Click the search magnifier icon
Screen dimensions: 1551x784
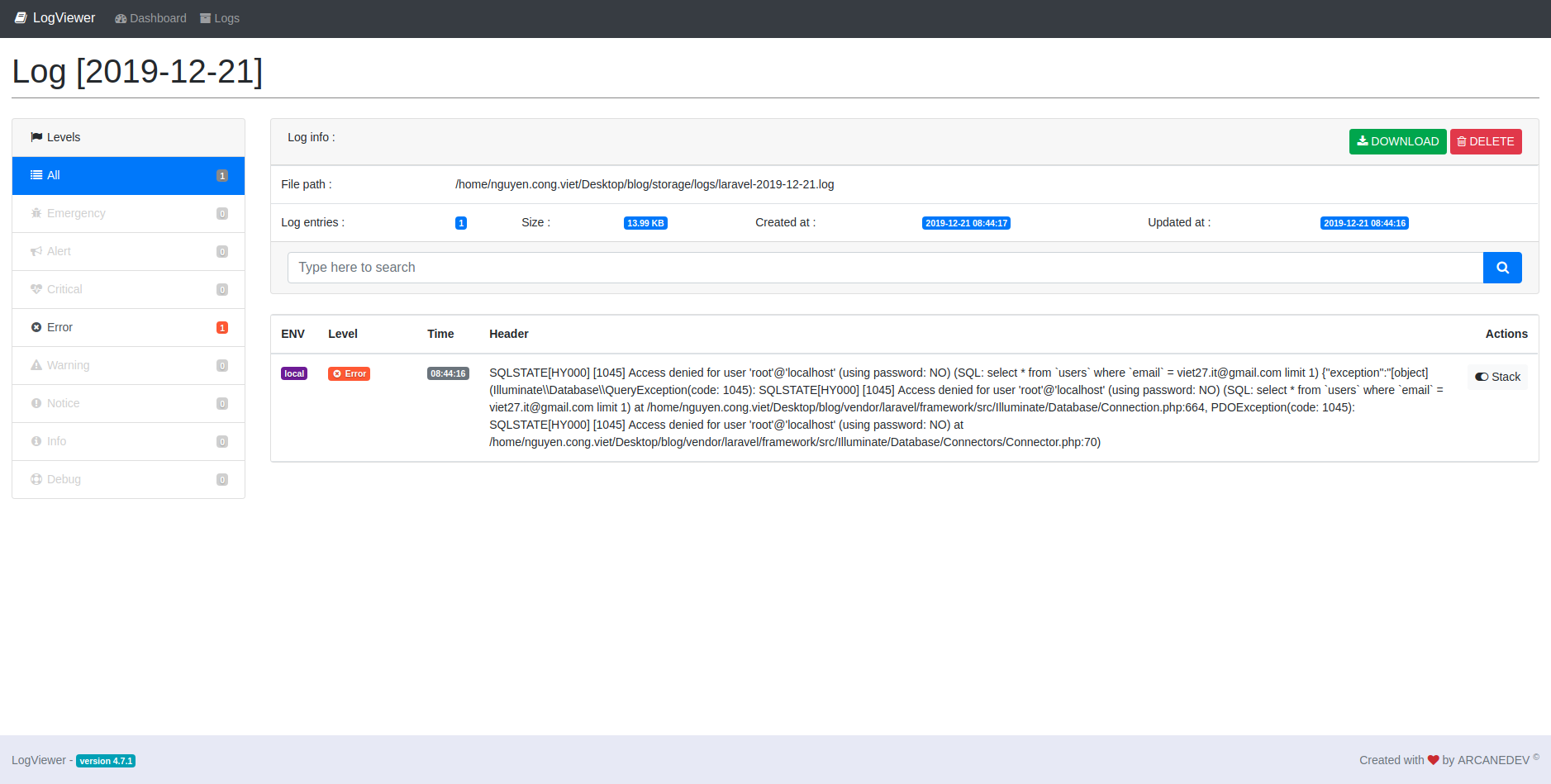[1502, 267]
